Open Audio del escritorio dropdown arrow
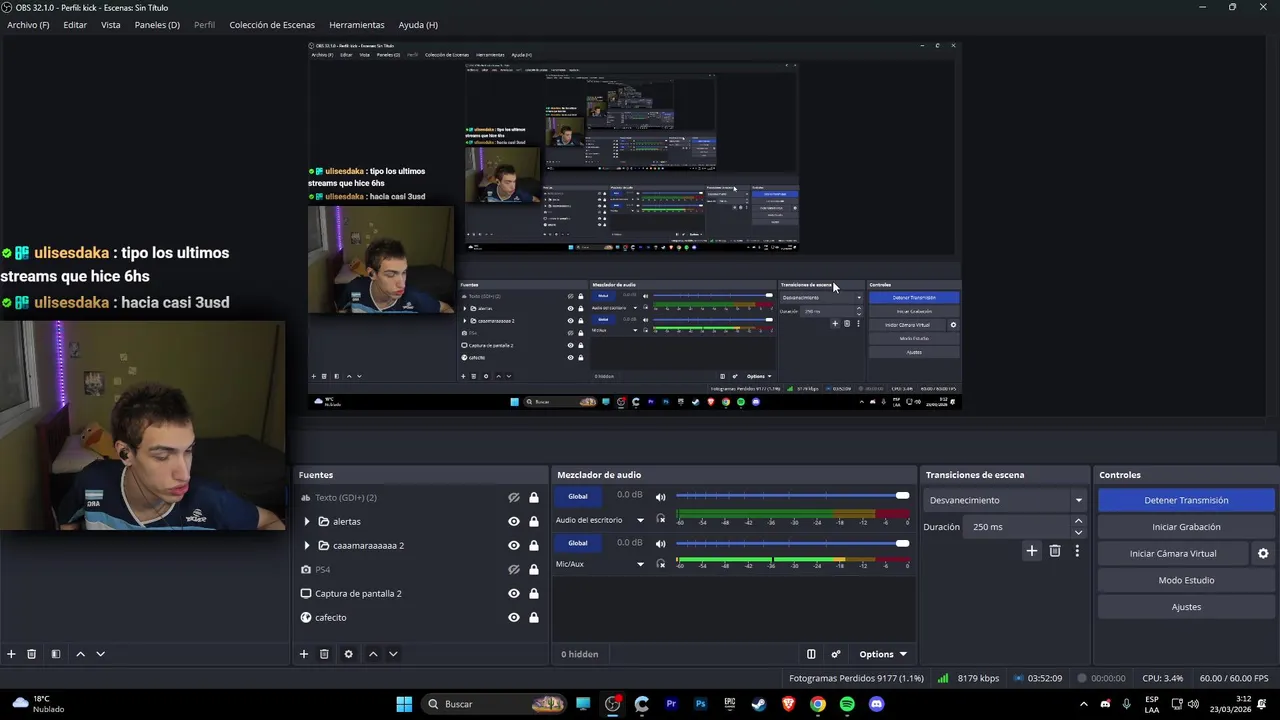 click(x=640, y=520)
